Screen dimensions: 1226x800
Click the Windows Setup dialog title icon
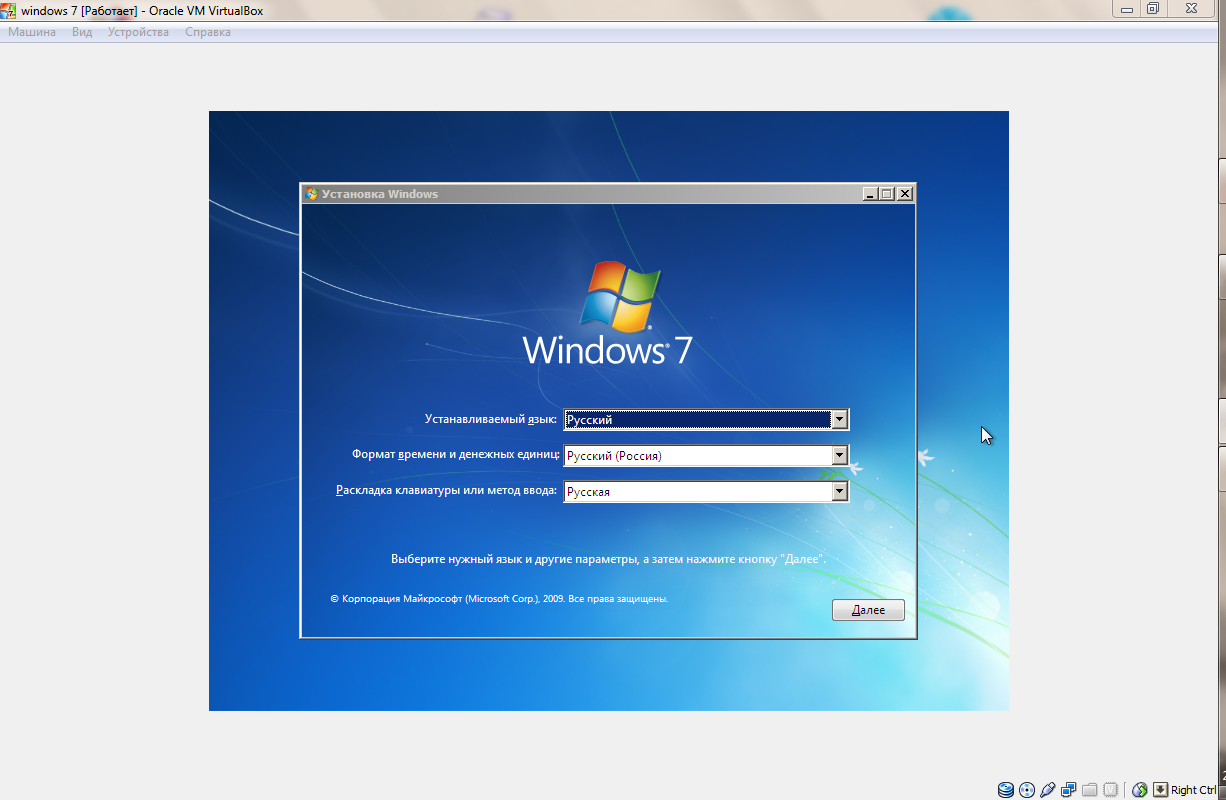pyautogui.click(x=311, y=194)
